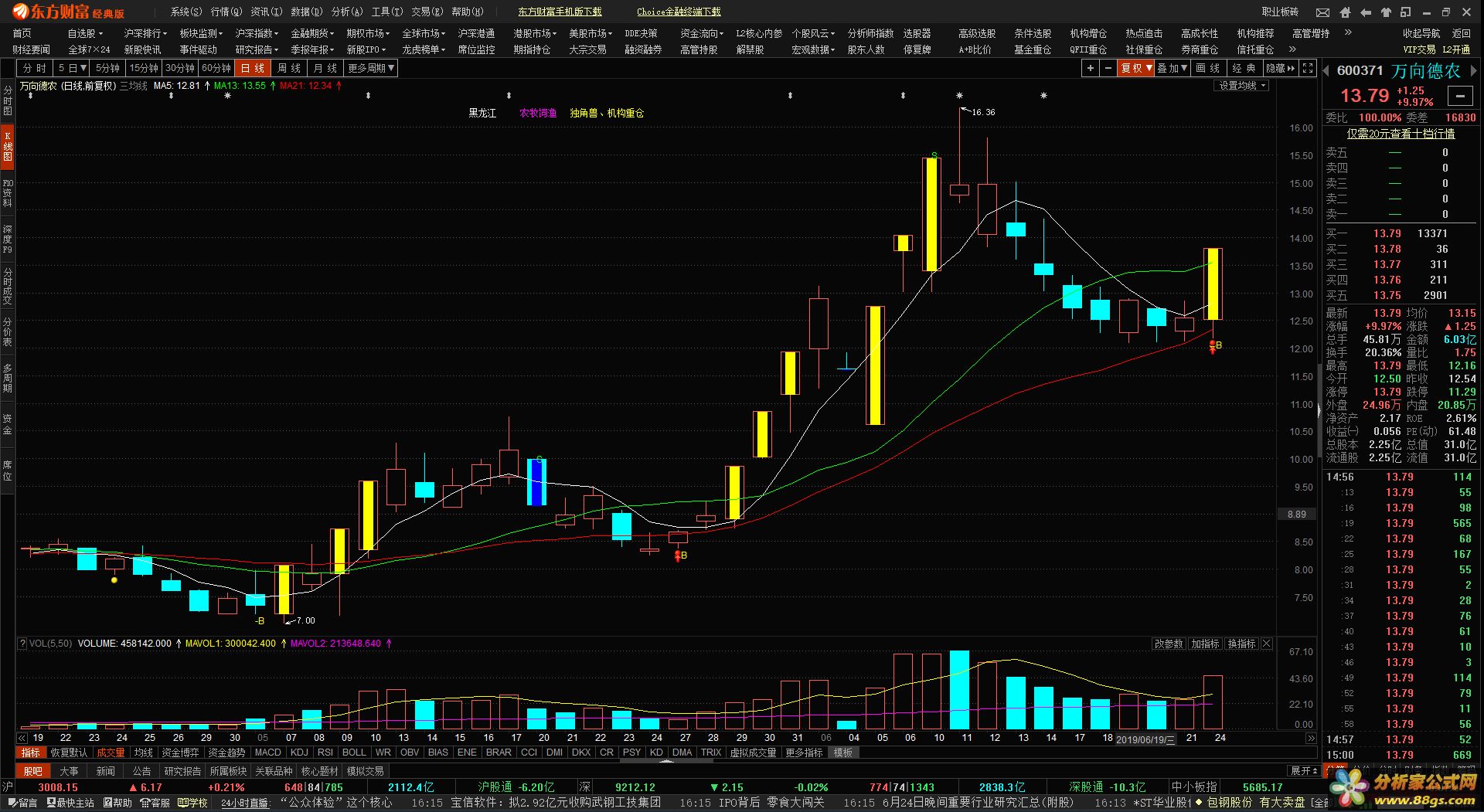The width and height of the screenshot is (1484, 812).
Task: Open 5日 period dropdown
Action: [72, 68]
